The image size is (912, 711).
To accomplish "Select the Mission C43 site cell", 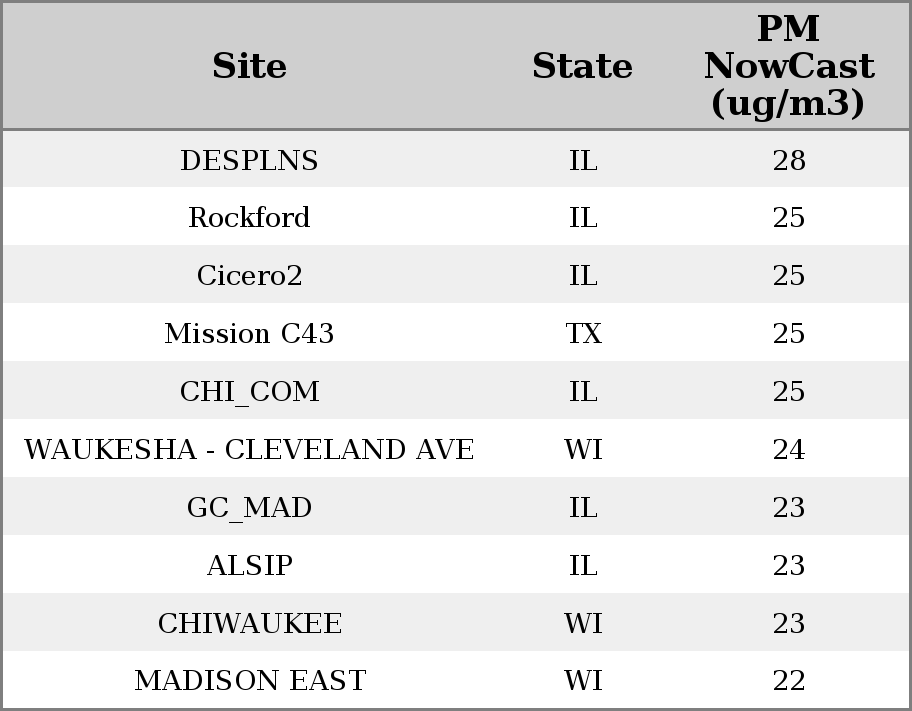I will (x=249, y=334).
